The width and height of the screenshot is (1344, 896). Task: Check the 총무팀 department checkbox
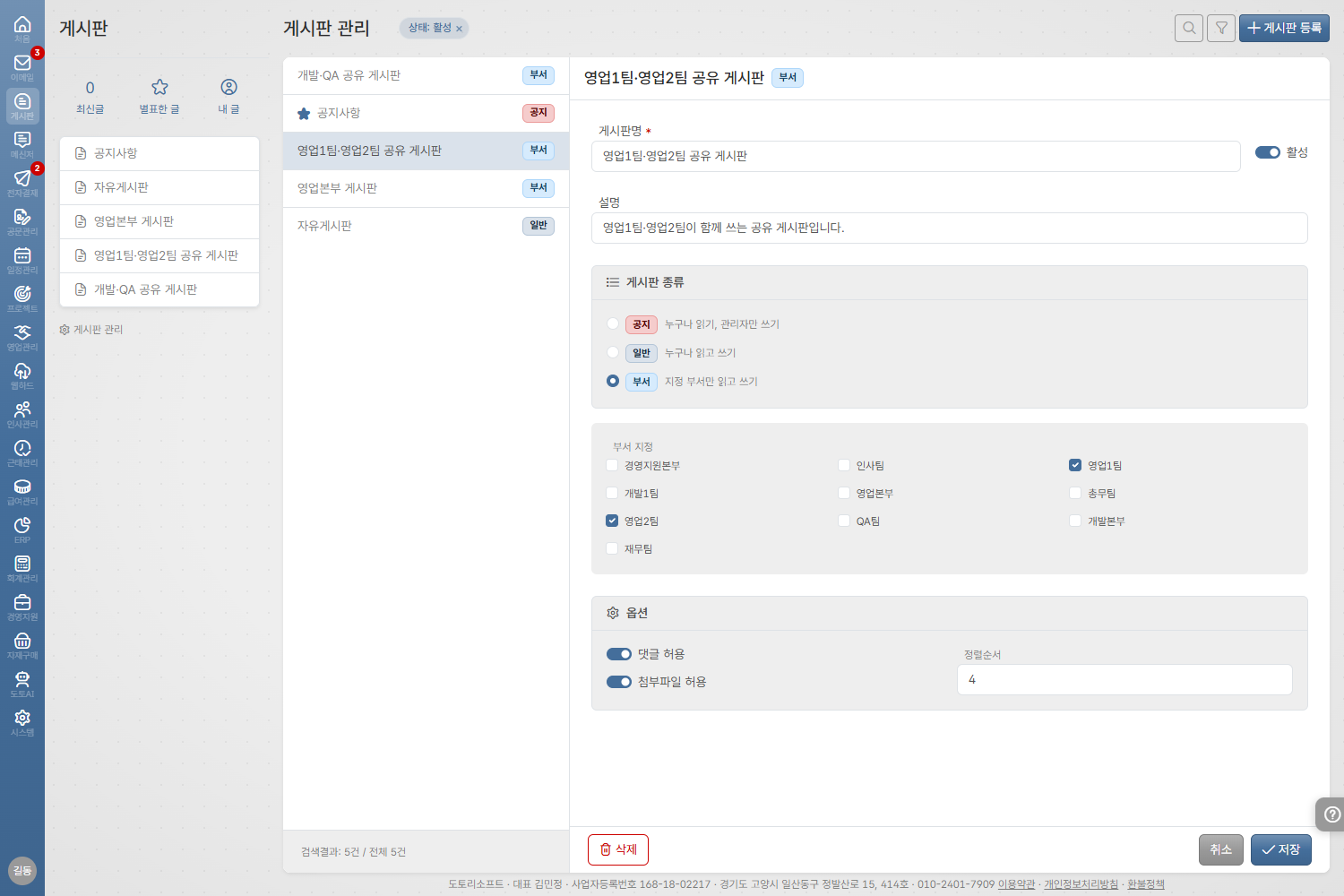pos(1075,493)
